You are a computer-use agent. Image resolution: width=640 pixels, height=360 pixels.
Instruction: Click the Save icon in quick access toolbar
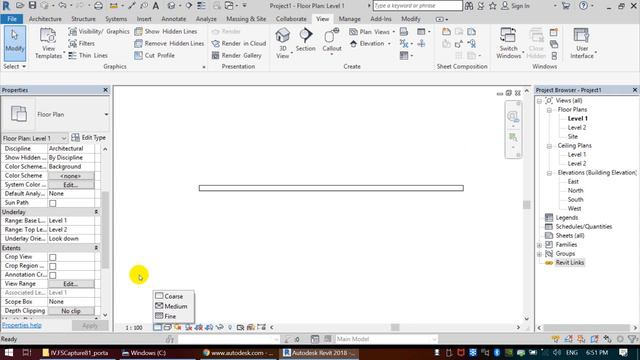pyautogui.click(x=32, y=6)
